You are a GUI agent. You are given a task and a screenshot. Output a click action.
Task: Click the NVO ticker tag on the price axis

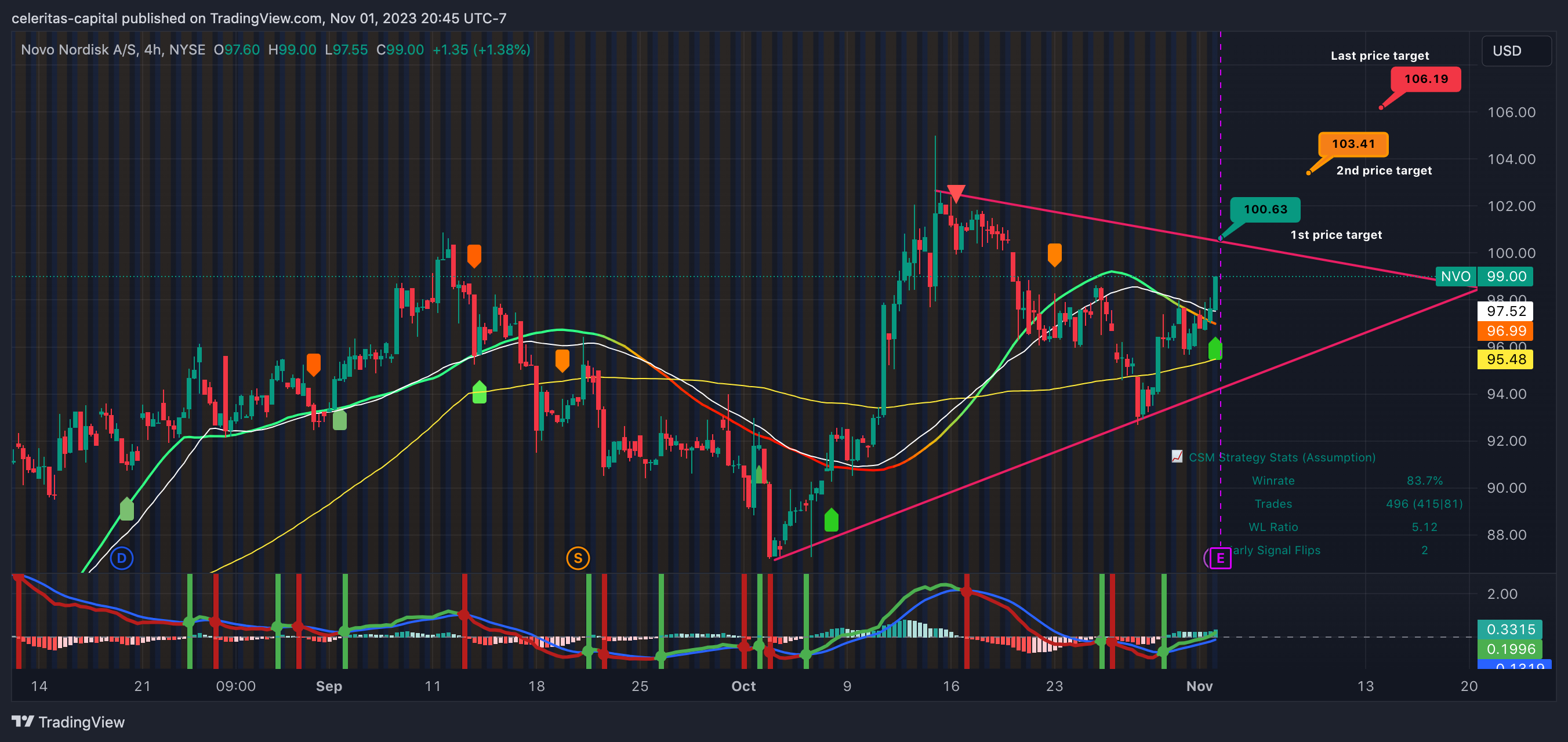point(1456,277)
